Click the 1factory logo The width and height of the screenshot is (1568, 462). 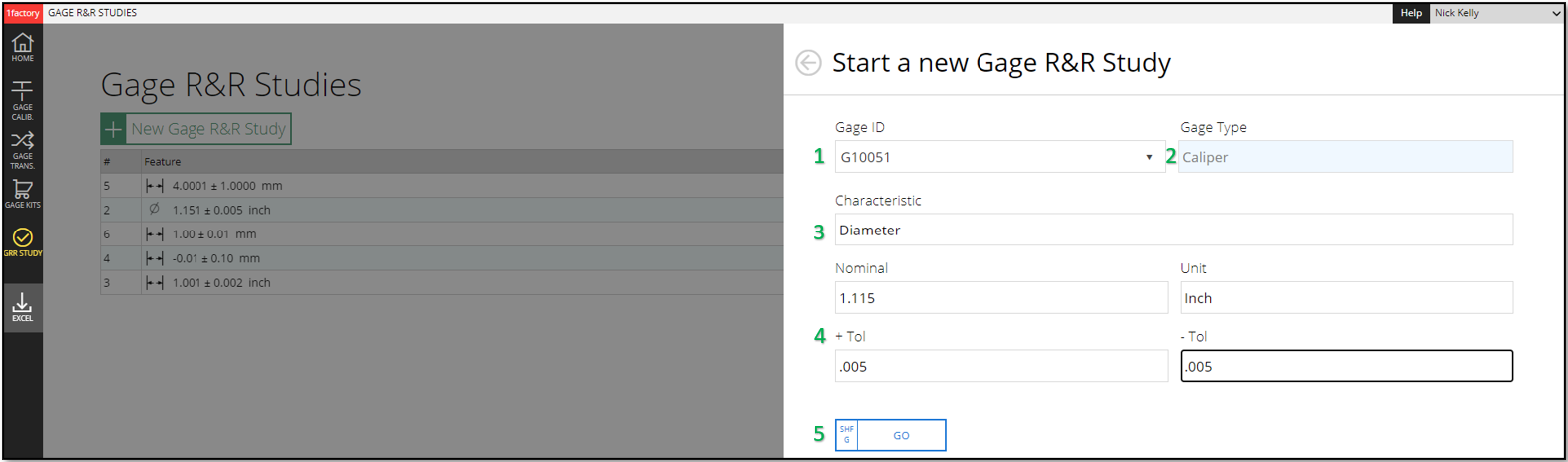pyautogui.click(x=23, y=13)
